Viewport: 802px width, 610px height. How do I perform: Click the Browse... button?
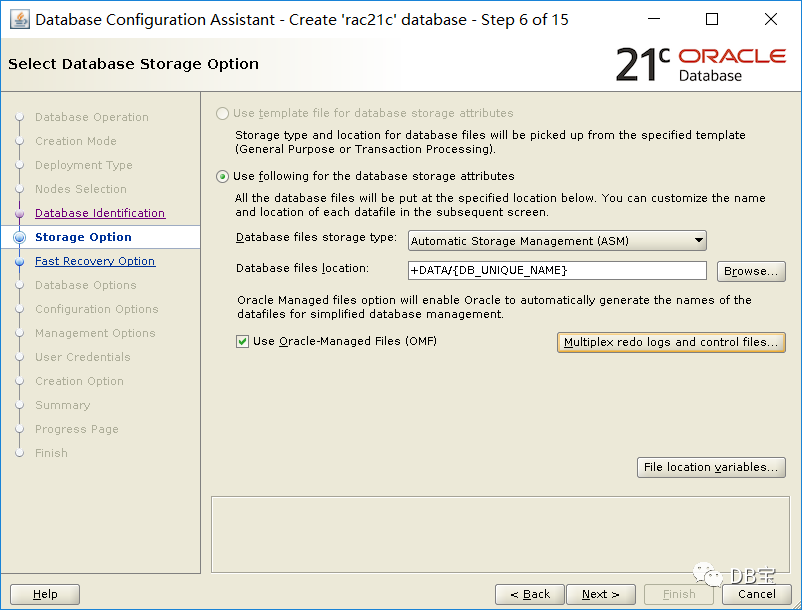pos(751,271)
